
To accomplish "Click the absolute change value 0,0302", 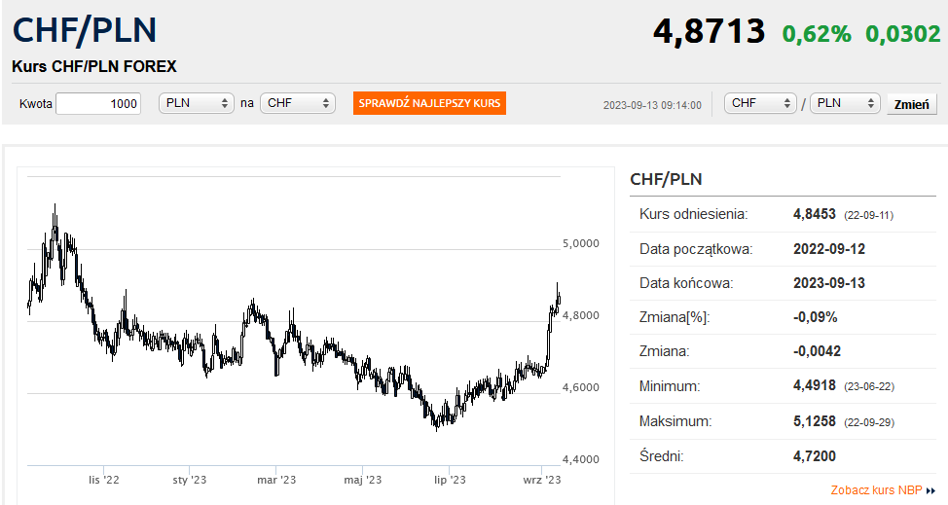I will (x=903, y=33).
